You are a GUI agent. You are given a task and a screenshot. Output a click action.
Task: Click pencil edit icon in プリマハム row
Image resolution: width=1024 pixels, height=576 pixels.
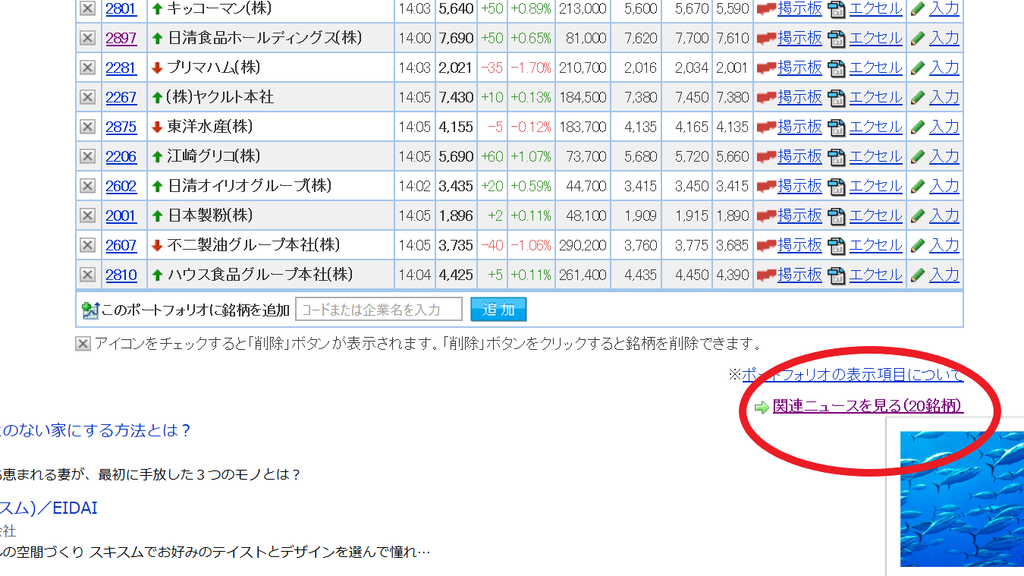tap(918, 69)
